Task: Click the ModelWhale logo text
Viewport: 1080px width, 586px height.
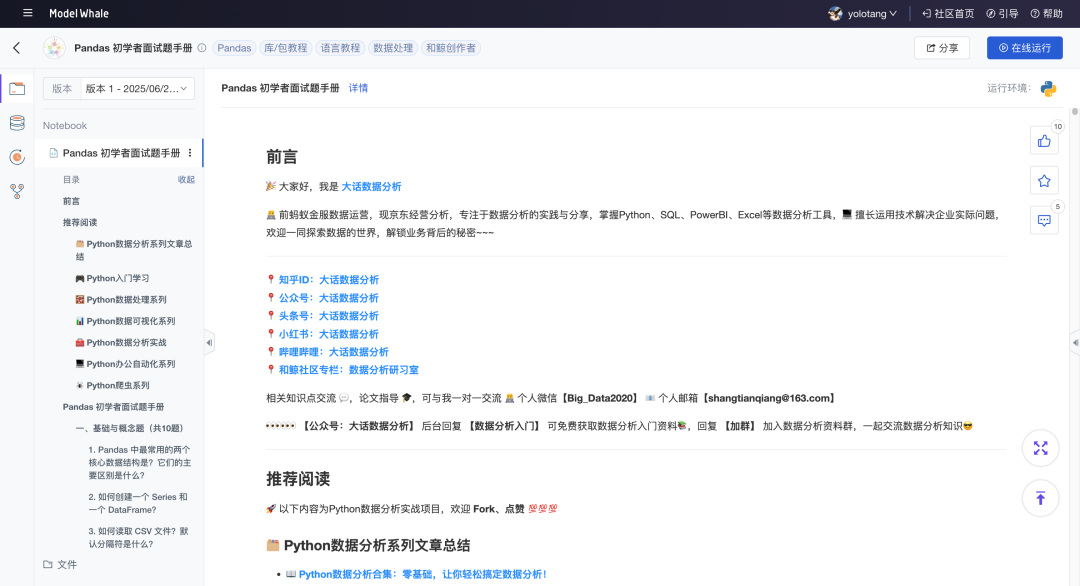Action: tap(79, 13)
